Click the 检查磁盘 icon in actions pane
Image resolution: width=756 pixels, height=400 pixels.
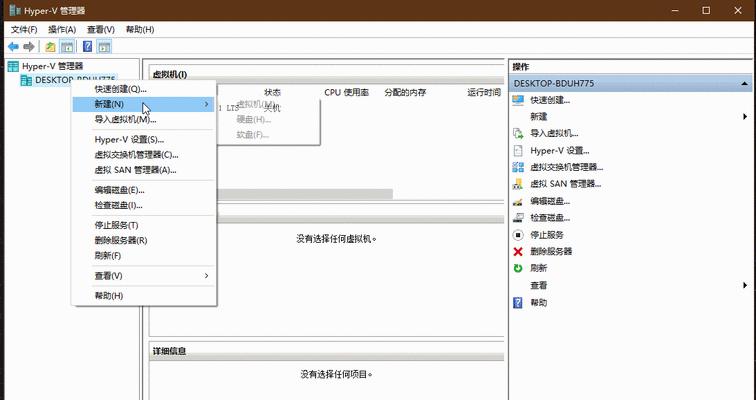[x=518, y=218]
